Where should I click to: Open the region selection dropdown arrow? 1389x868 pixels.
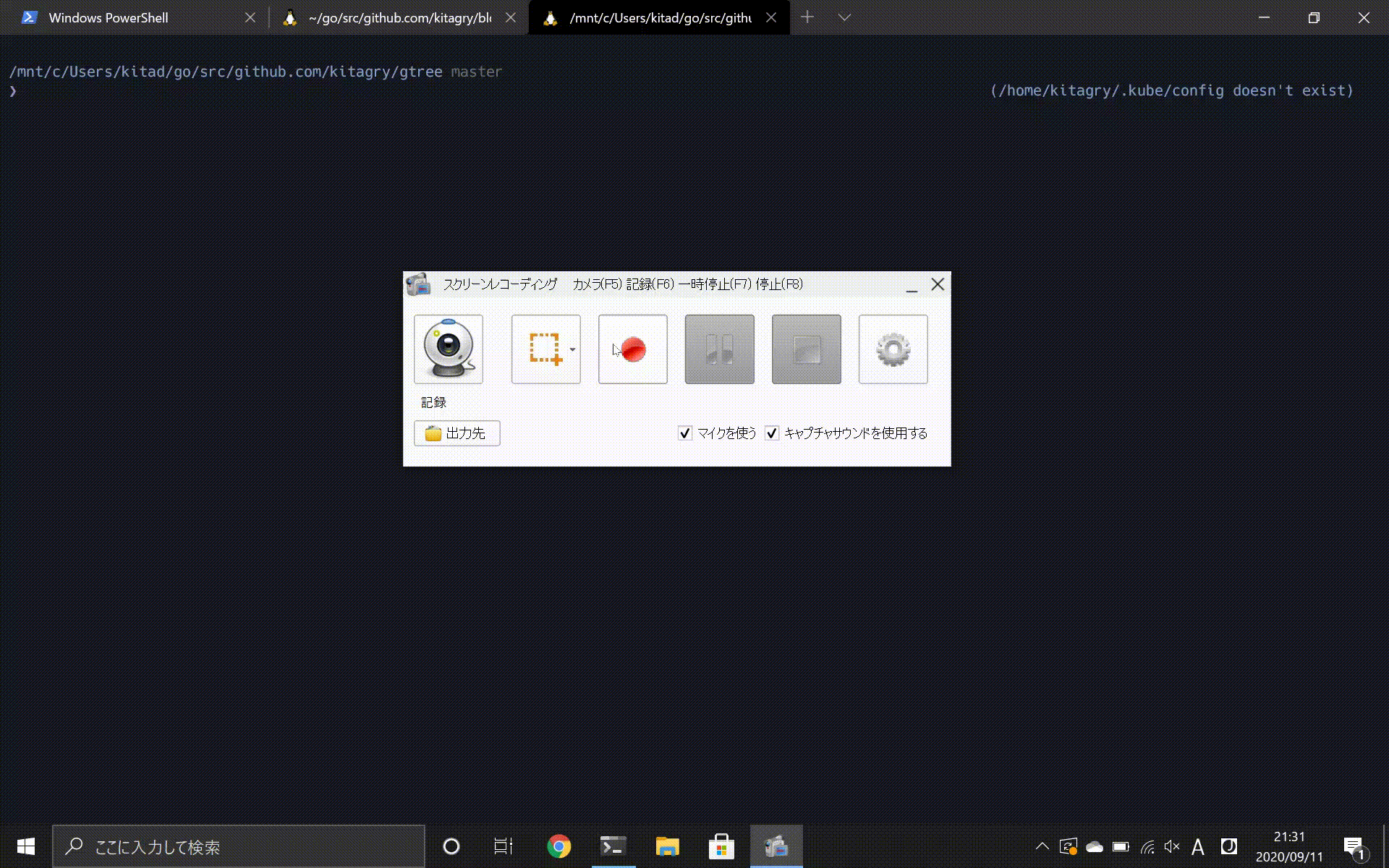click(572, 349)
